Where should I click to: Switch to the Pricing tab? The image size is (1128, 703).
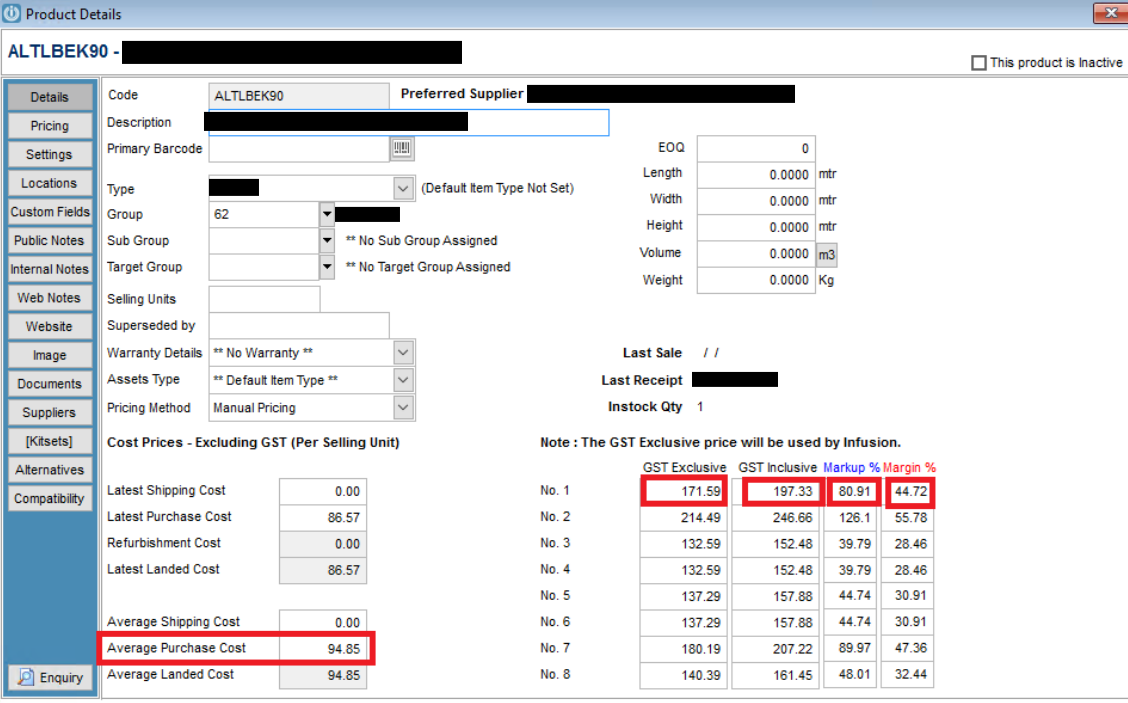(50, 126)
